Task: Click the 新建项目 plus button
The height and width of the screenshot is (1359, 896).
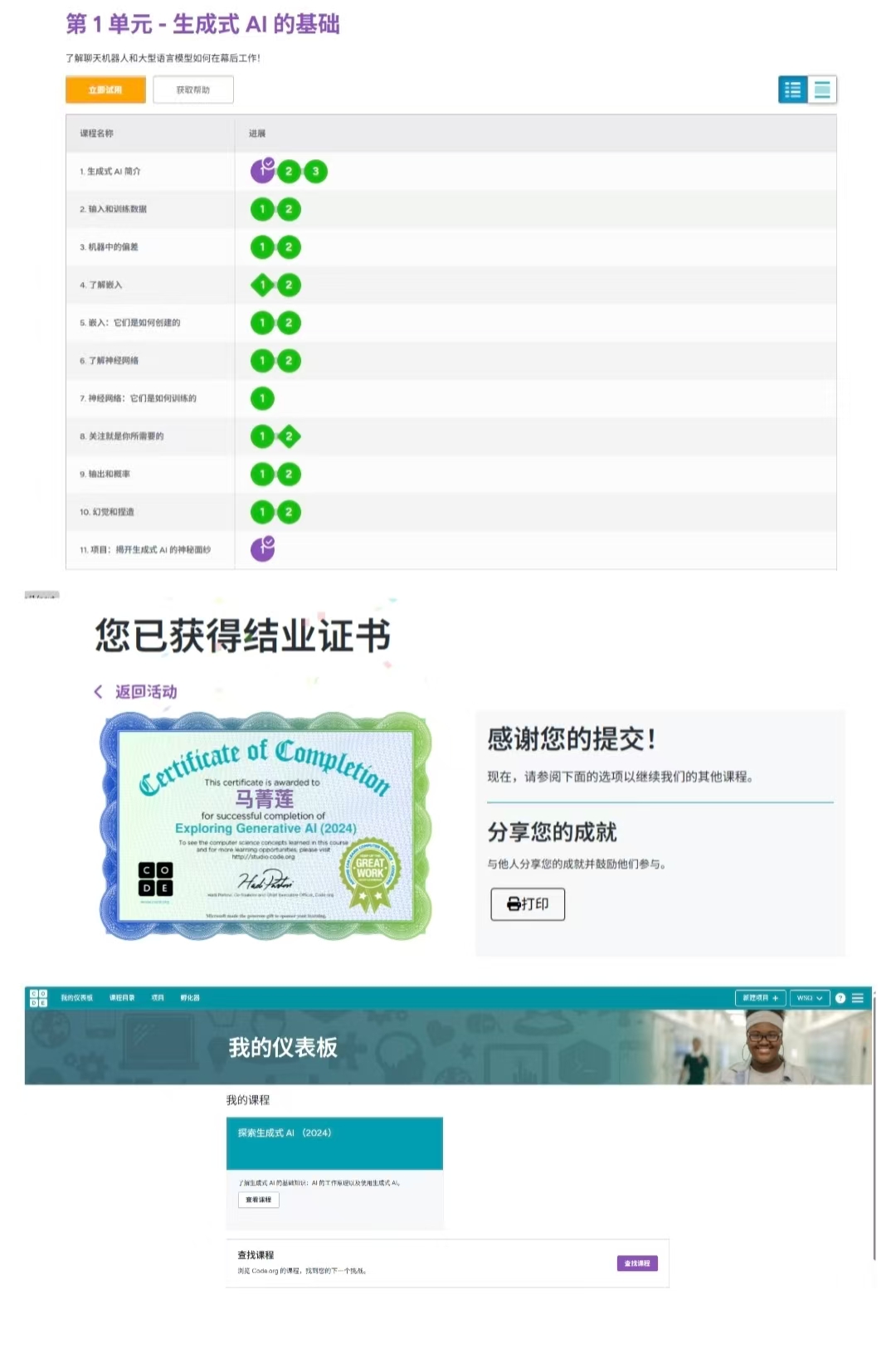Action: point(761,998)
